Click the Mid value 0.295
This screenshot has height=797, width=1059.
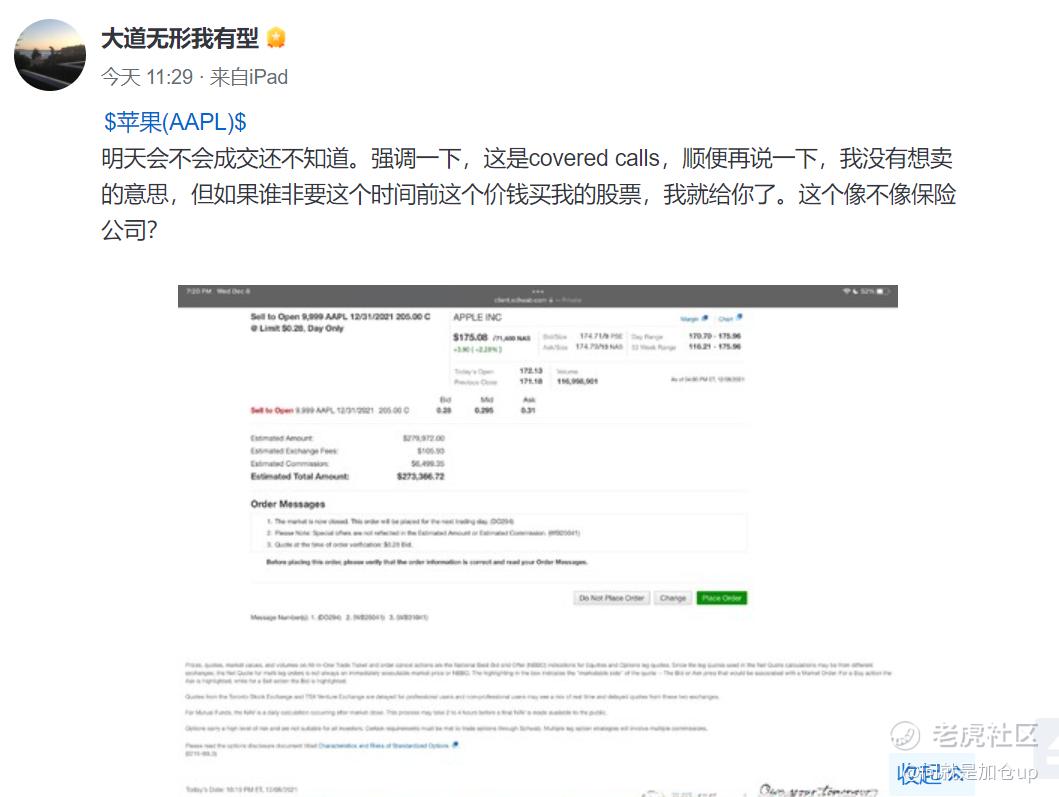point(484,410)
